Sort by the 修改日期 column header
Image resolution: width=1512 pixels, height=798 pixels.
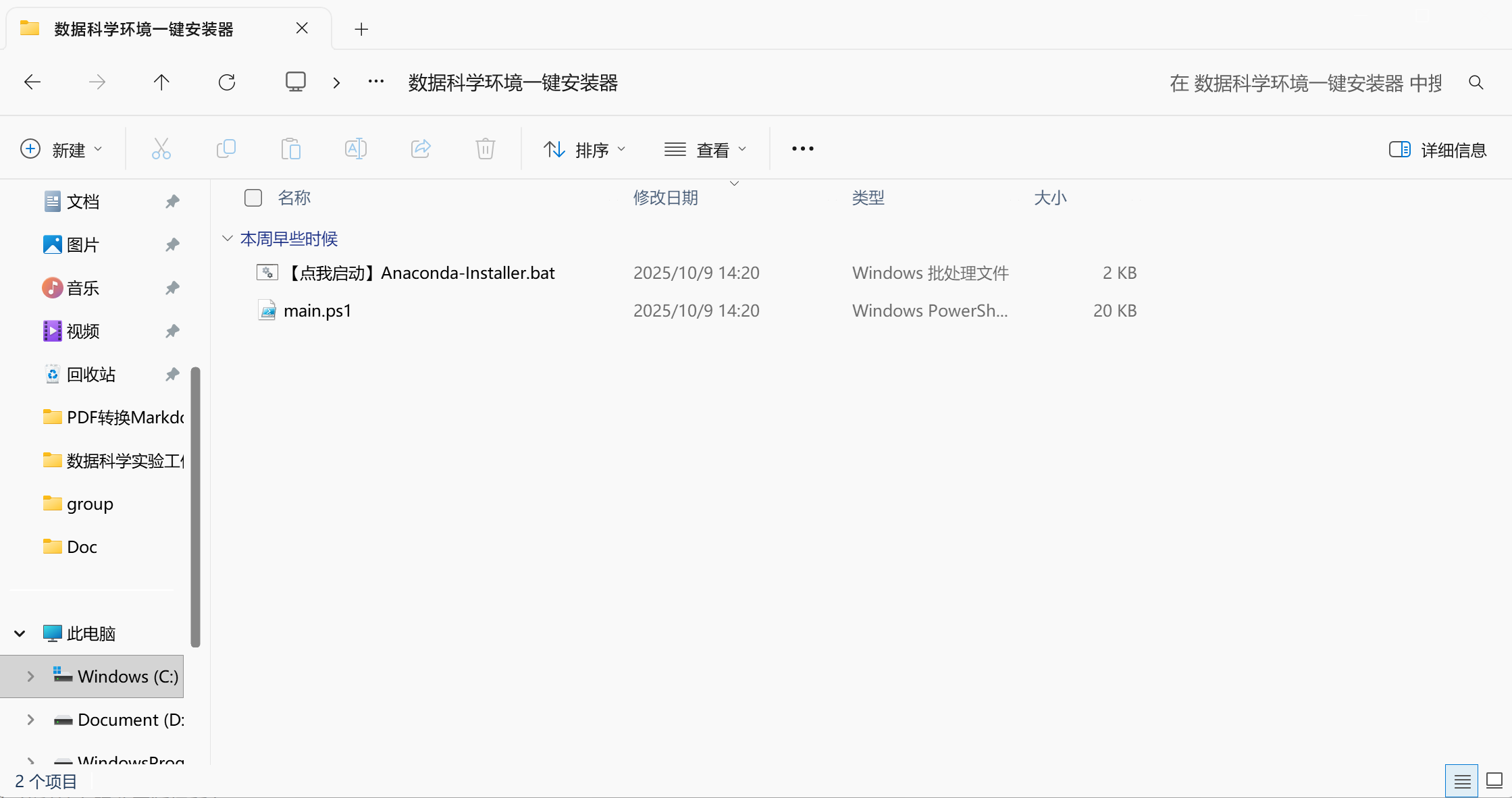click(x=665, y=198)
